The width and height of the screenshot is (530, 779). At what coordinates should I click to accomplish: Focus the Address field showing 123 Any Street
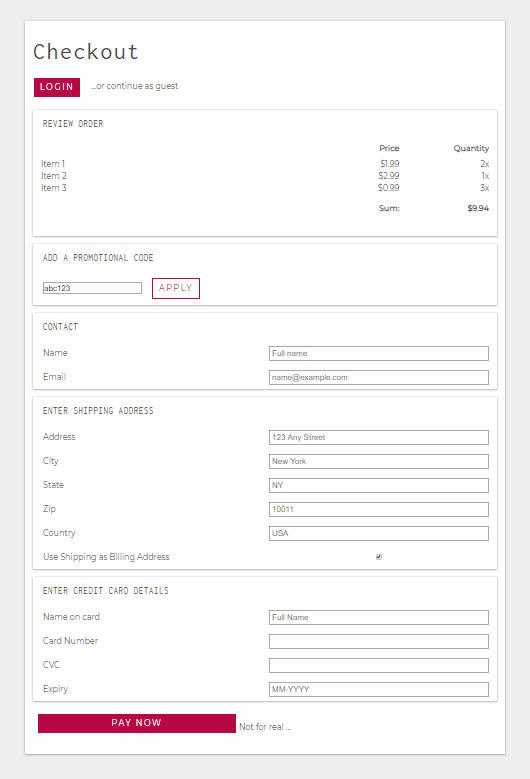[379, 437]
